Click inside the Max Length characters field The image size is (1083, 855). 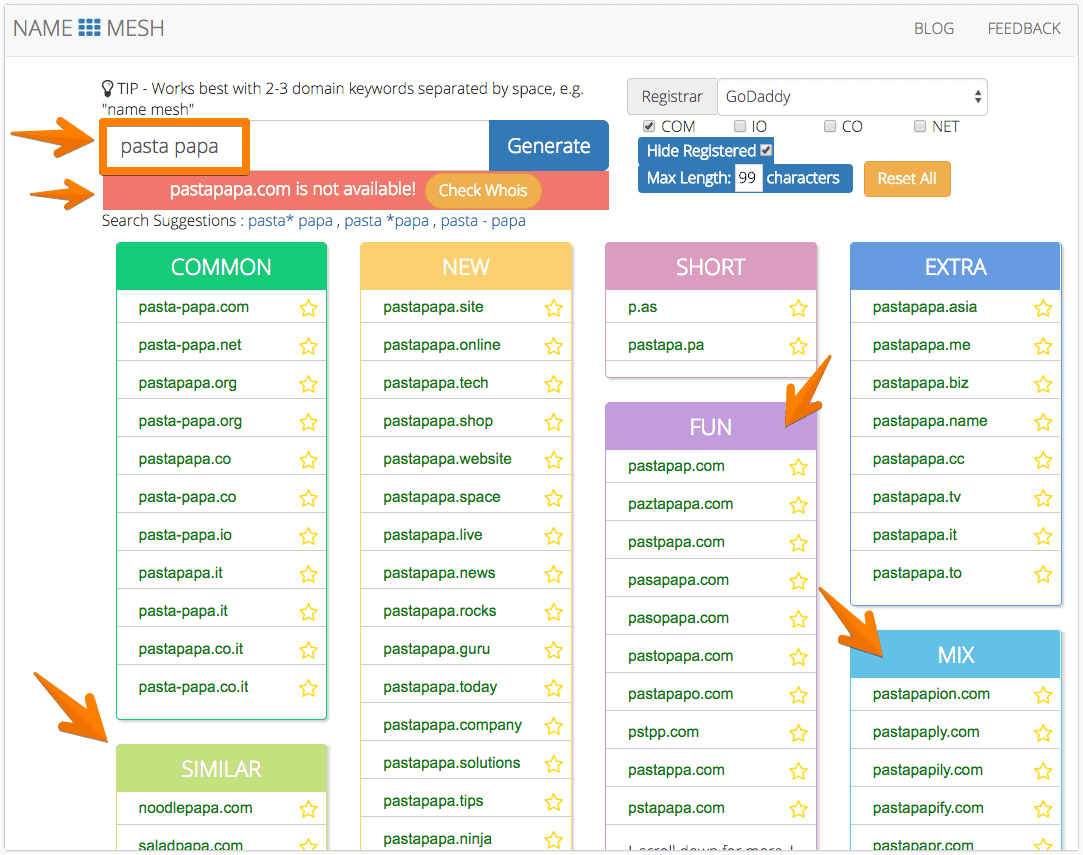pyautogui.click(x=748, y=178)
